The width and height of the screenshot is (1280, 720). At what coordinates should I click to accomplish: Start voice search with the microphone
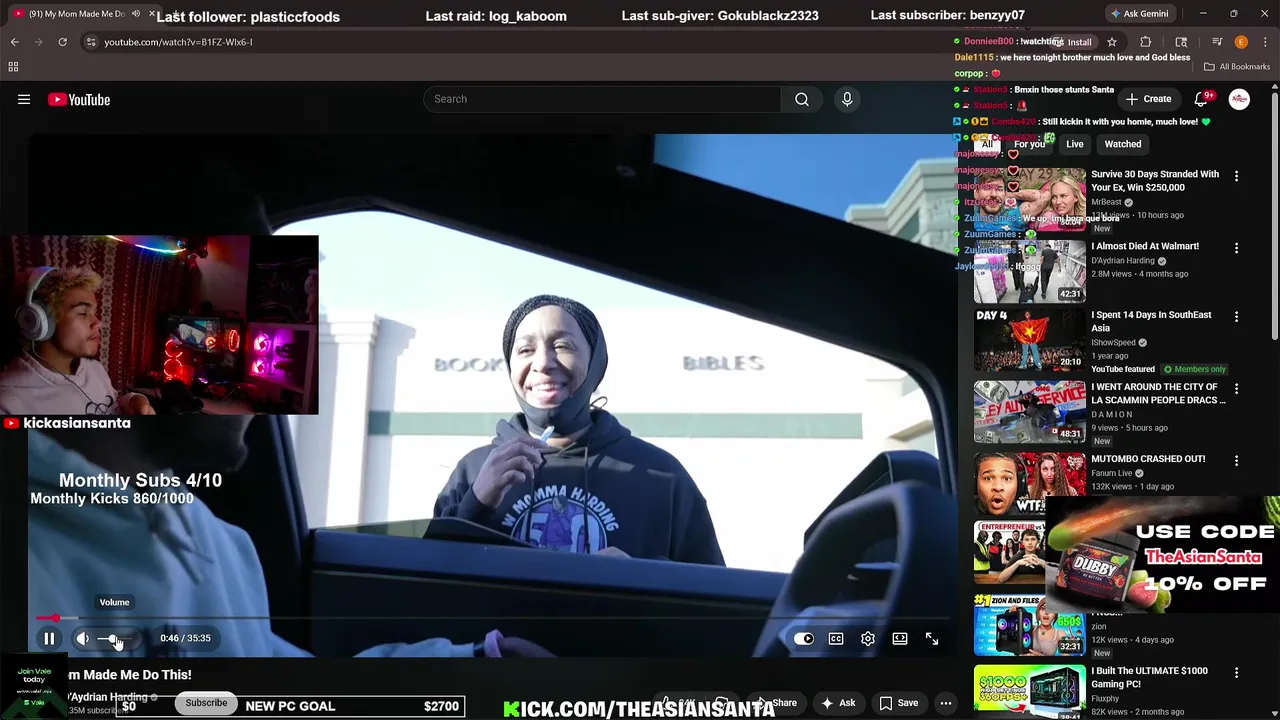847,99
